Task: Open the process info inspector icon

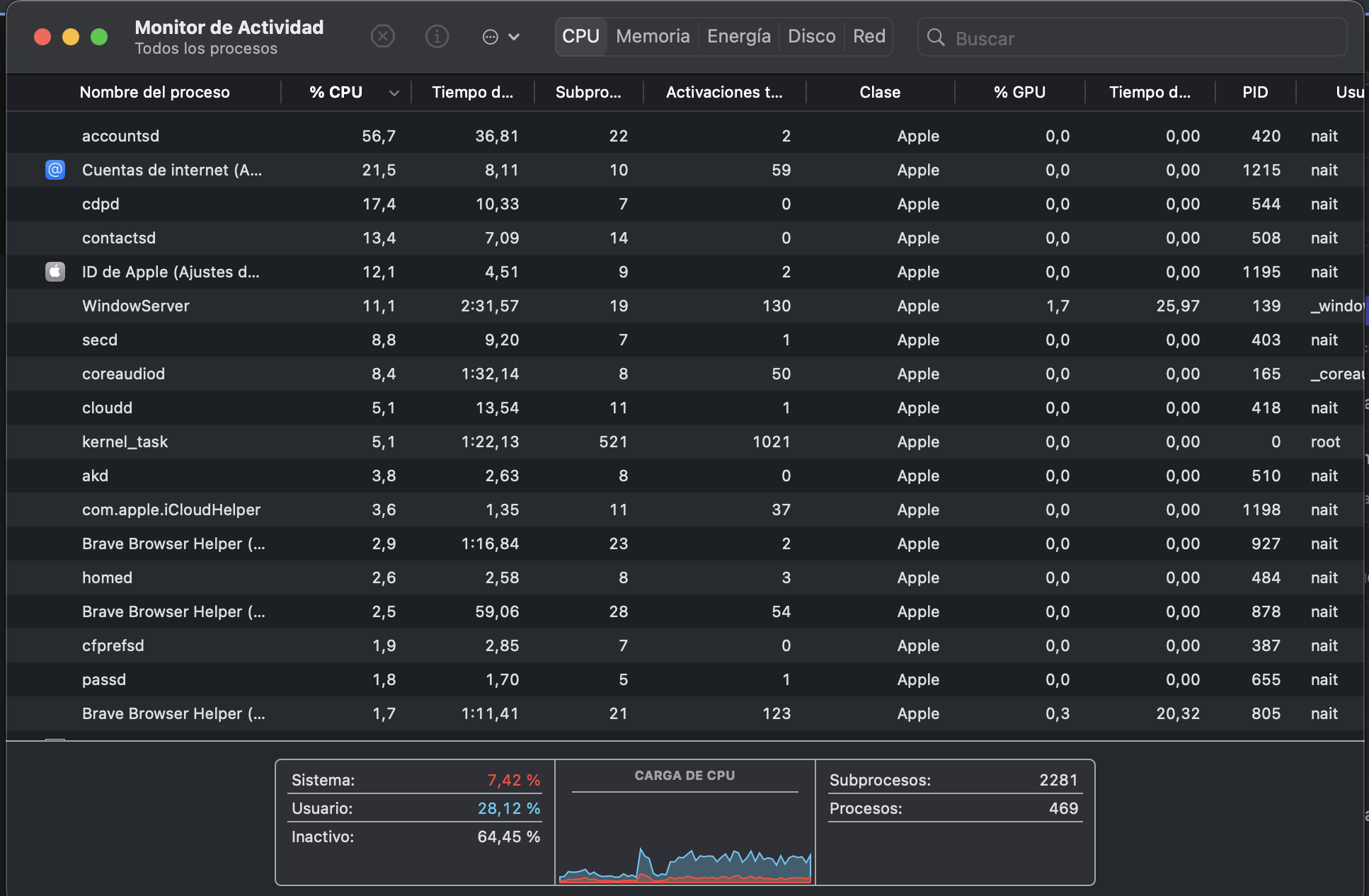Action: pos(437,36)
